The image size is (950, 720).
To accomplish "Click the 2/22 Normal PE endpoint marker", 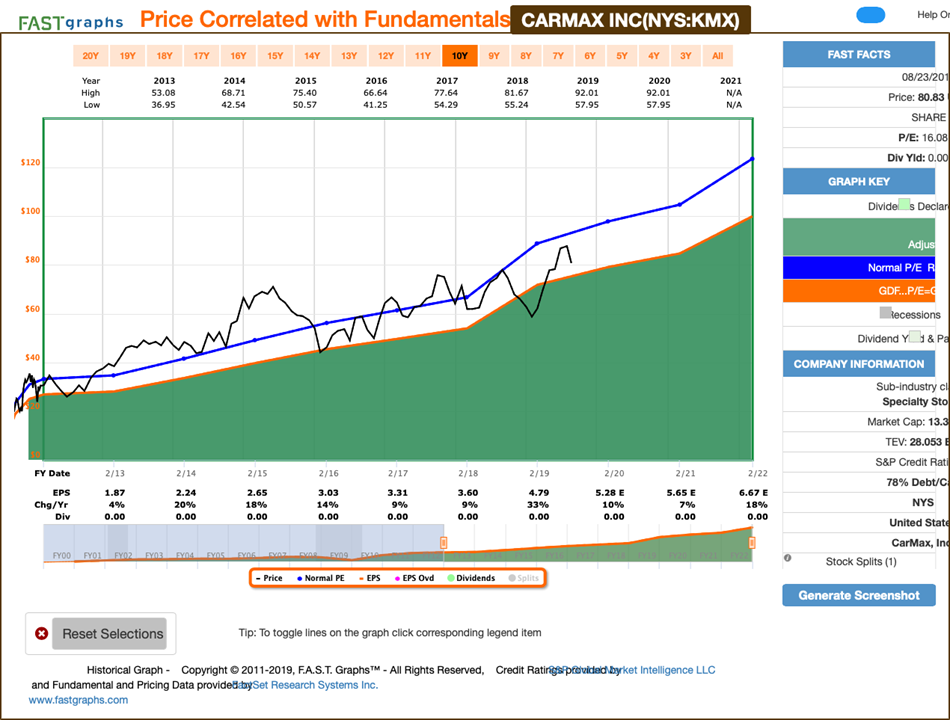I will pos(752,159).
